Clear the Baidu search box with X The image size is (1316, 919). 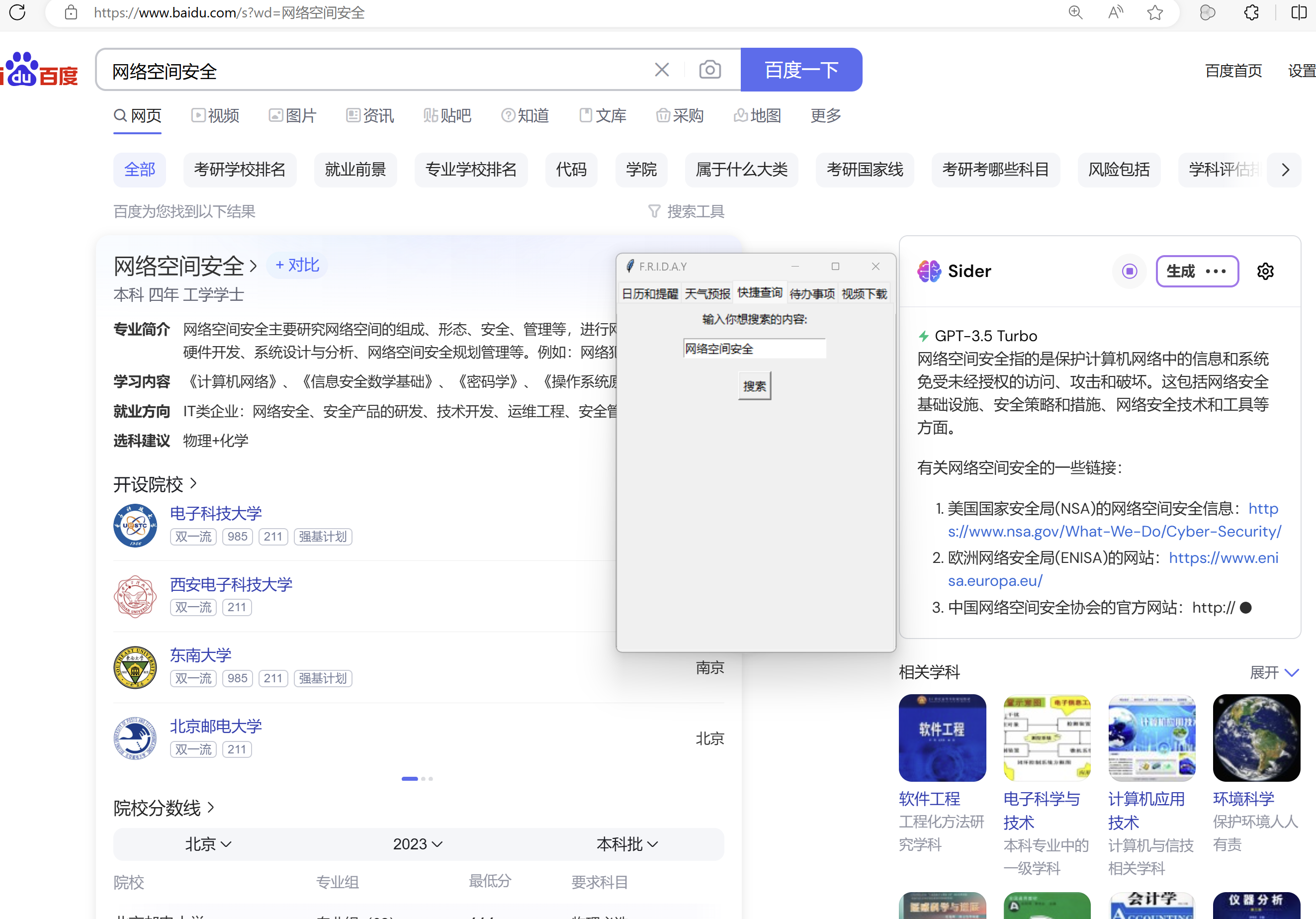tap(662, 70)
